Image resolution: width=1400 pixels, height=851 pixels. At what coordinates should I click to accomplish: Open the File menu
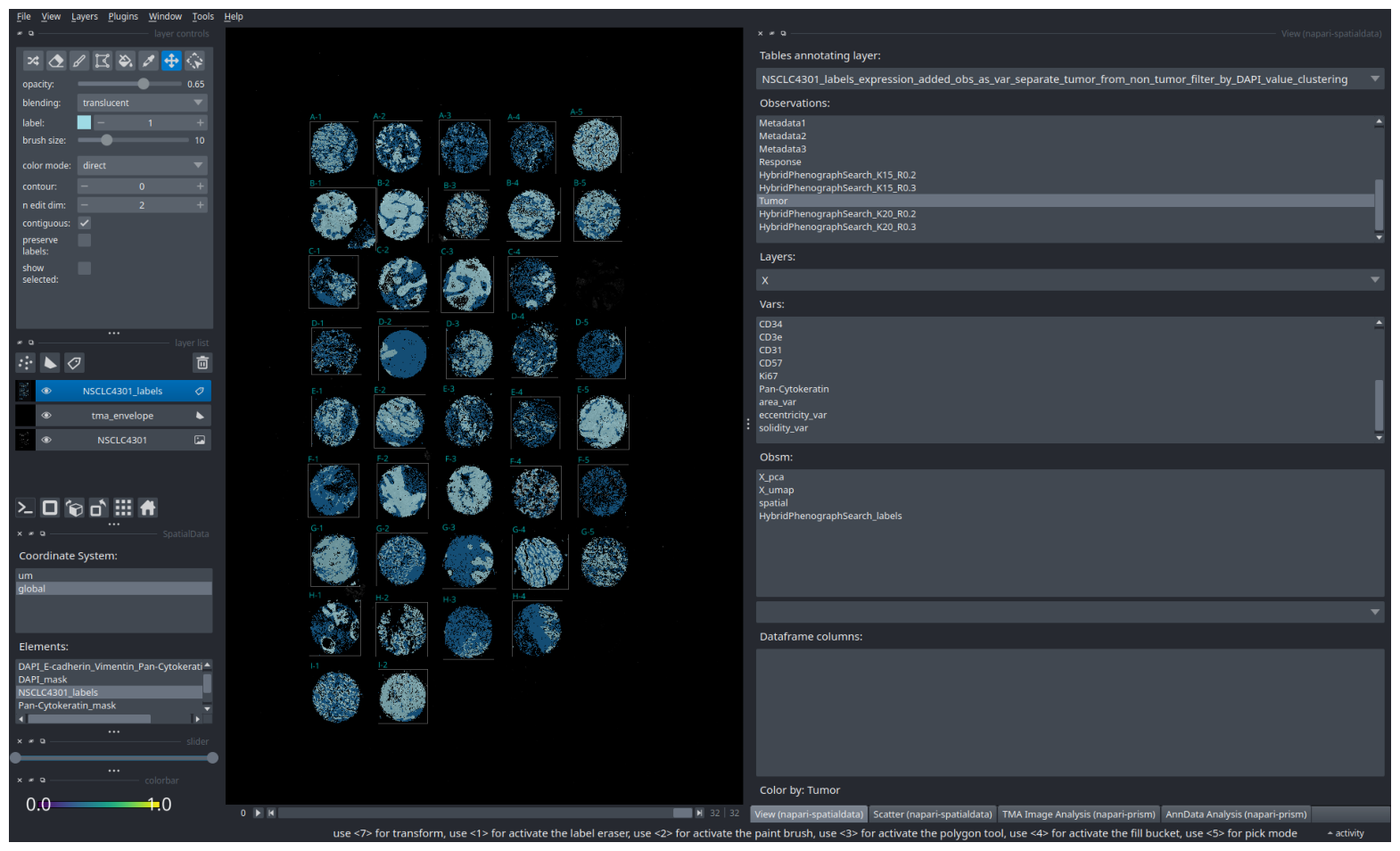pos(24,16)
